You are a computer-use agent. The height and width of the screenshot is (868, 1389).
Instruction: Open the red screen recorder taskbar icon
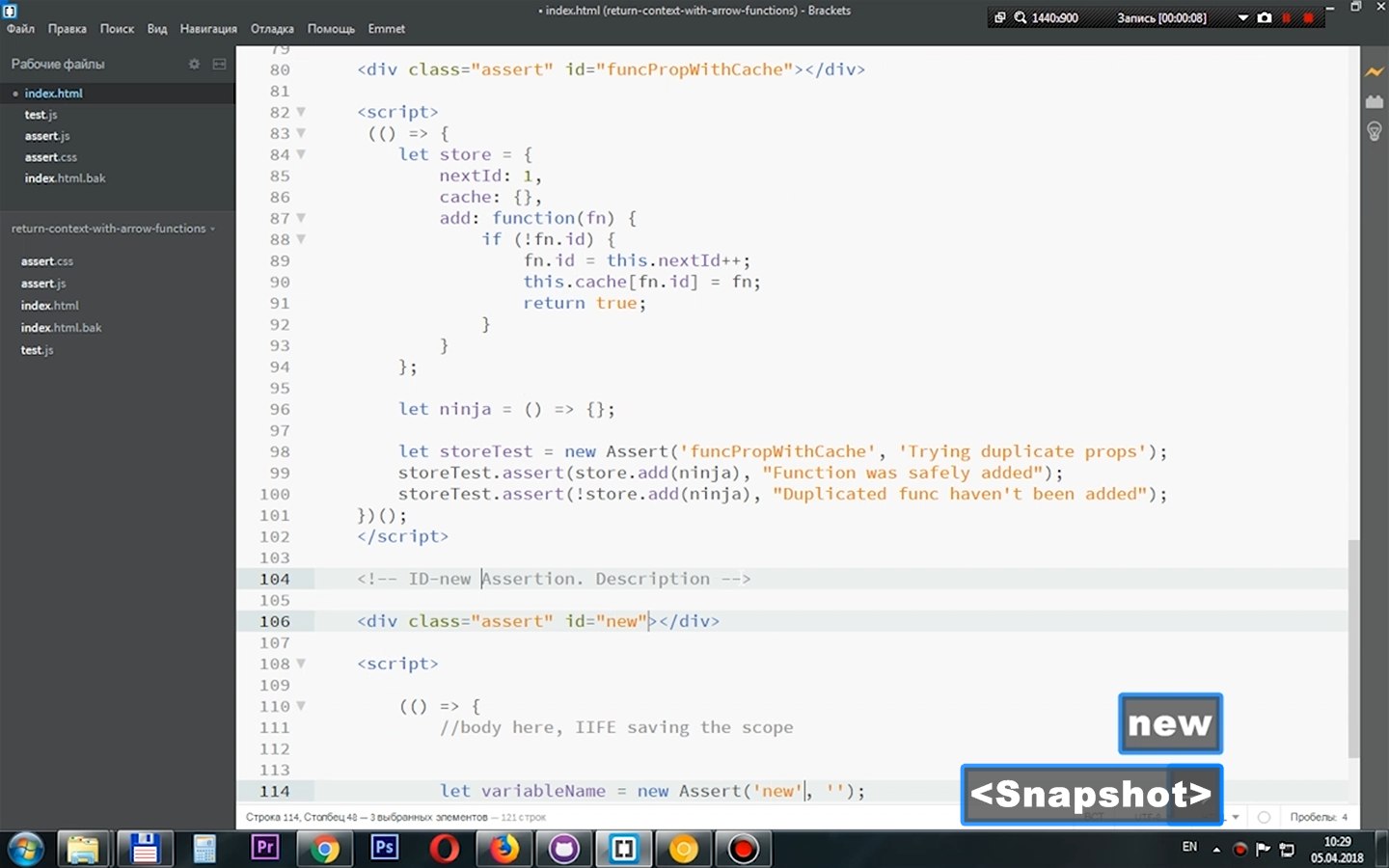click(x=744, y=849)
